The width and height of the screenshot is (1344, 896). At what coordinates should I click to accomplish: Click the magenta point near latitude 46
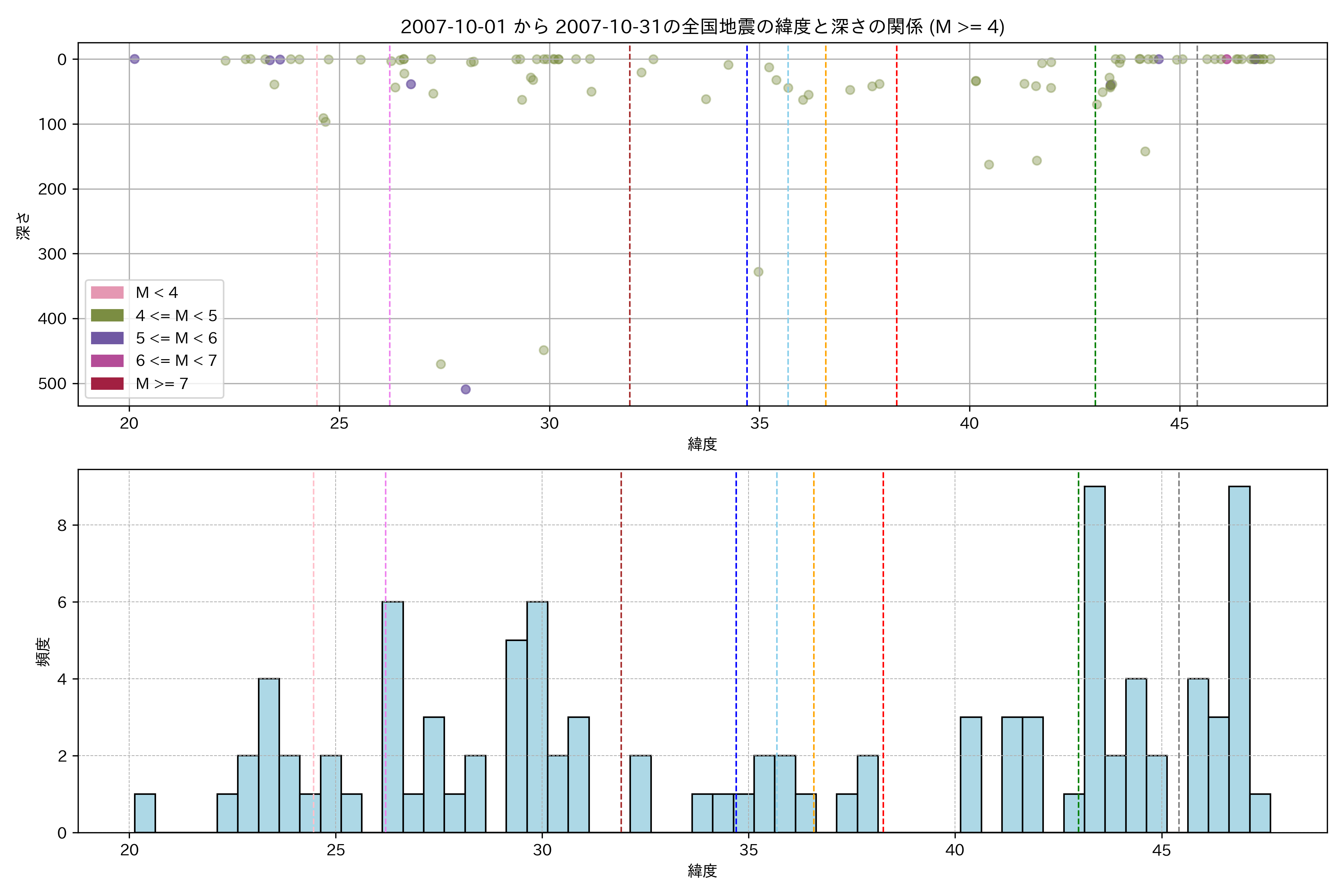click(x=1227, y=59)
